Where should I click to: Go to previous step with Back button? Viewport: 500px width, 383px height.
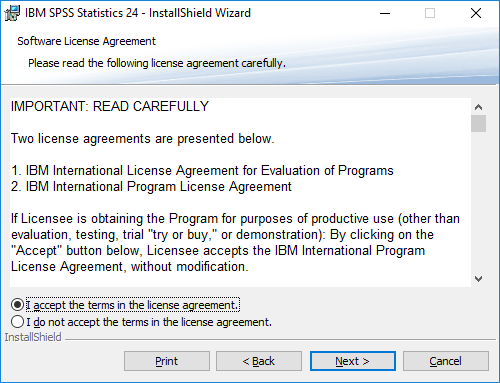tap(259, 361)
